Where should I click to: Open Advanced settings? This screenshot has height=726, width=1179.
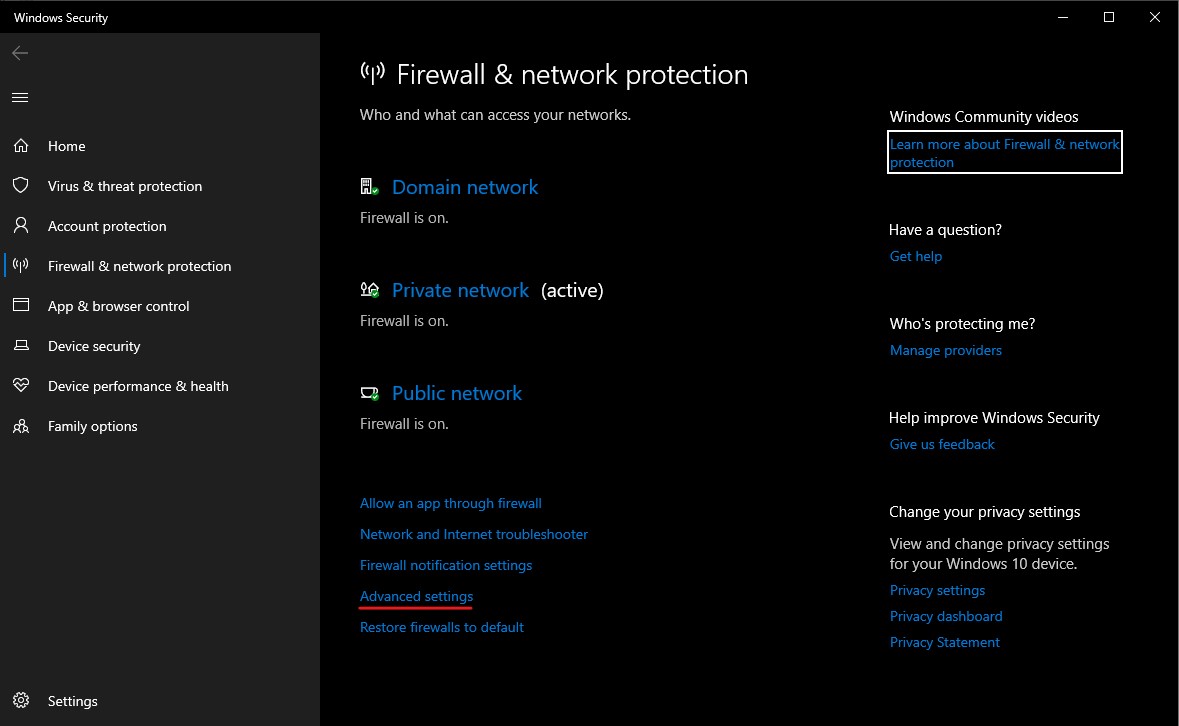pyautogui.click(x=415, y=596)
